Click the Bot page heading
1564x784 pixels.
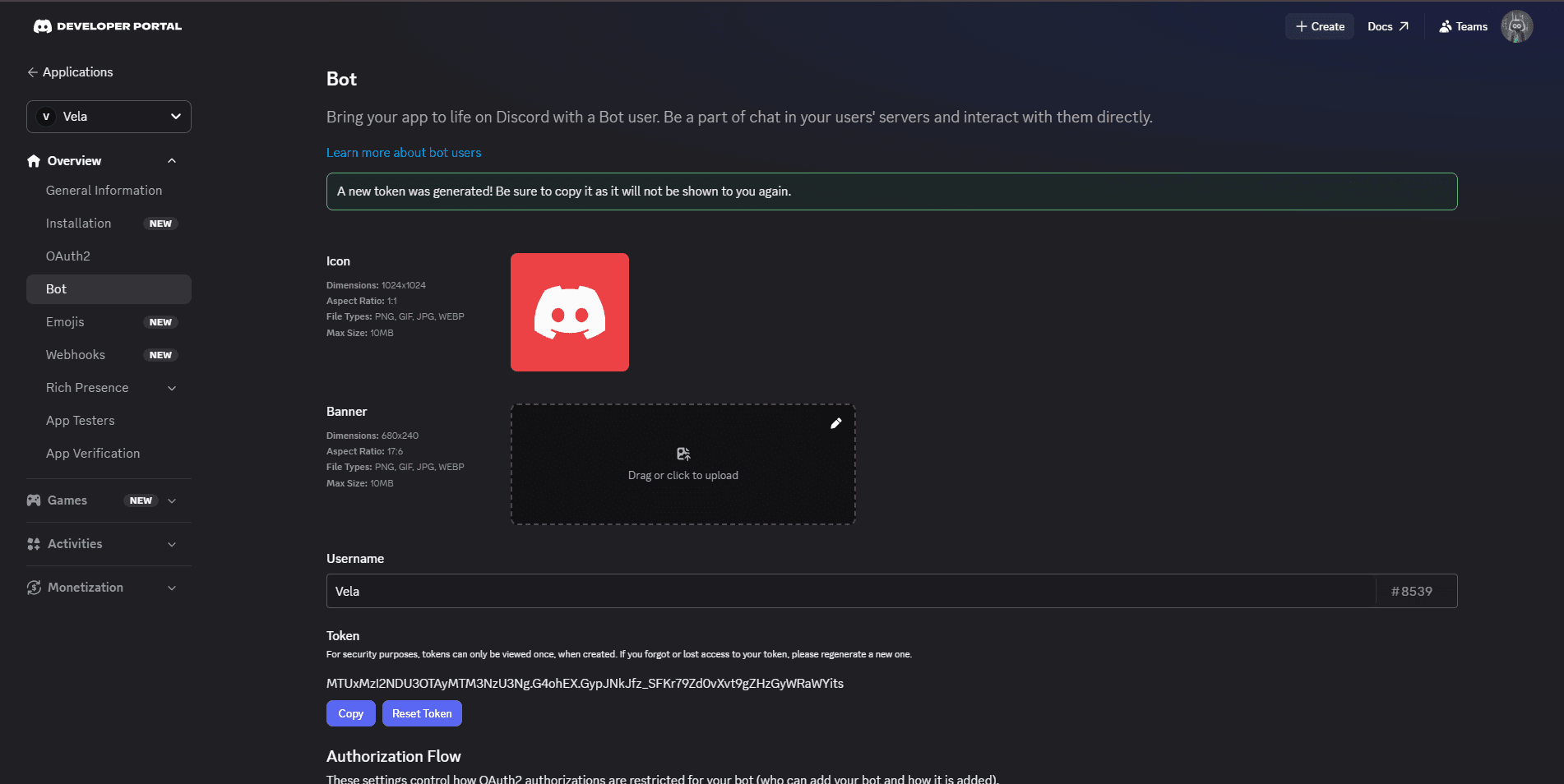(x=341, y=79)
